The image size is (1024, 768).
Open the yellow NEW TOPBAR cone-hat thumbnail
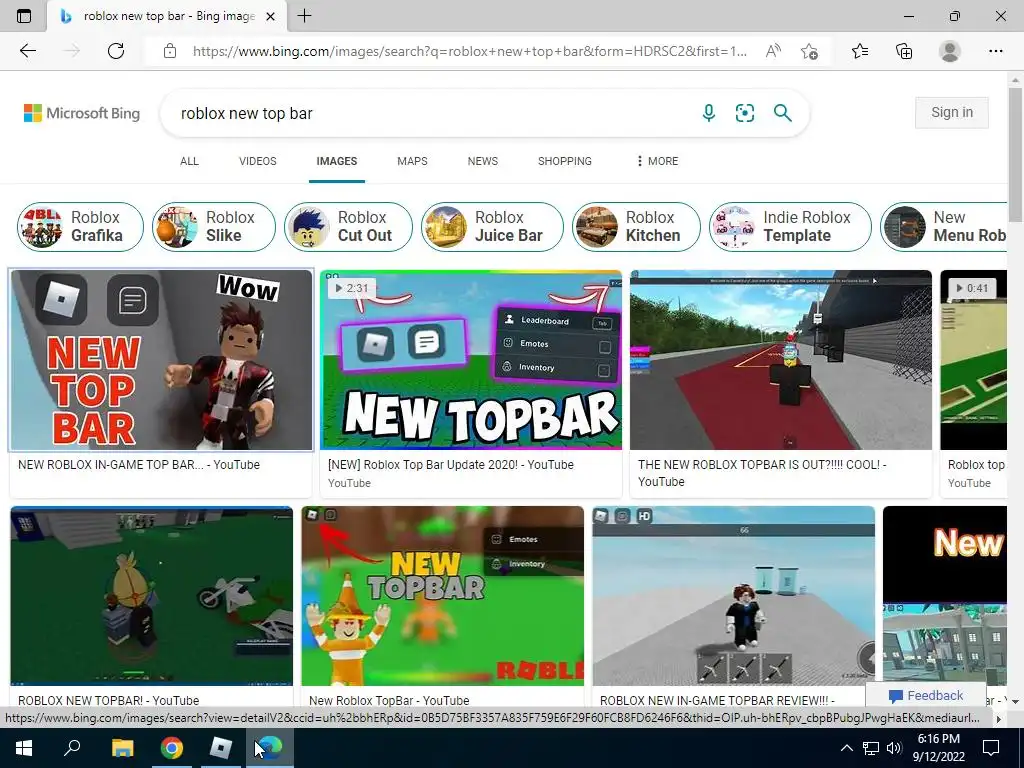(443, 596)
